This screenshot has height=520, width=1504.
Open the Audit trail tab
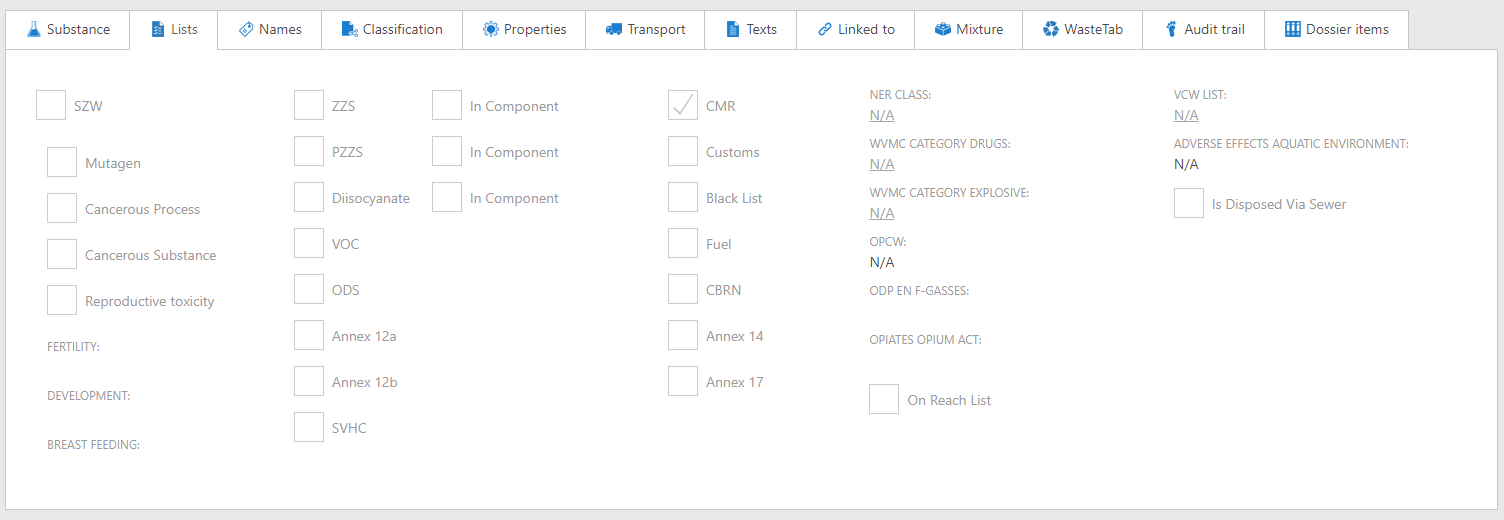pos(1204,29)
